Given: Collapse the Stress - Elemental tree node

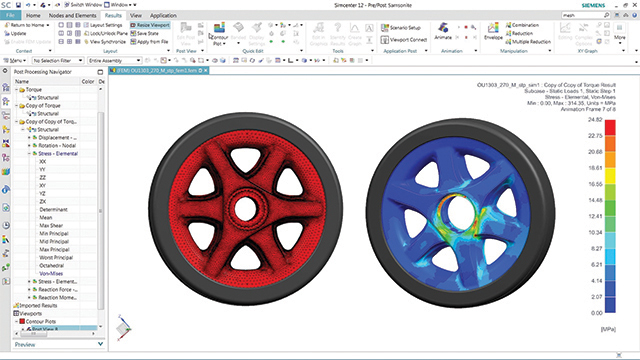Looking at the screenshot, I should click(x=29, y=153).
